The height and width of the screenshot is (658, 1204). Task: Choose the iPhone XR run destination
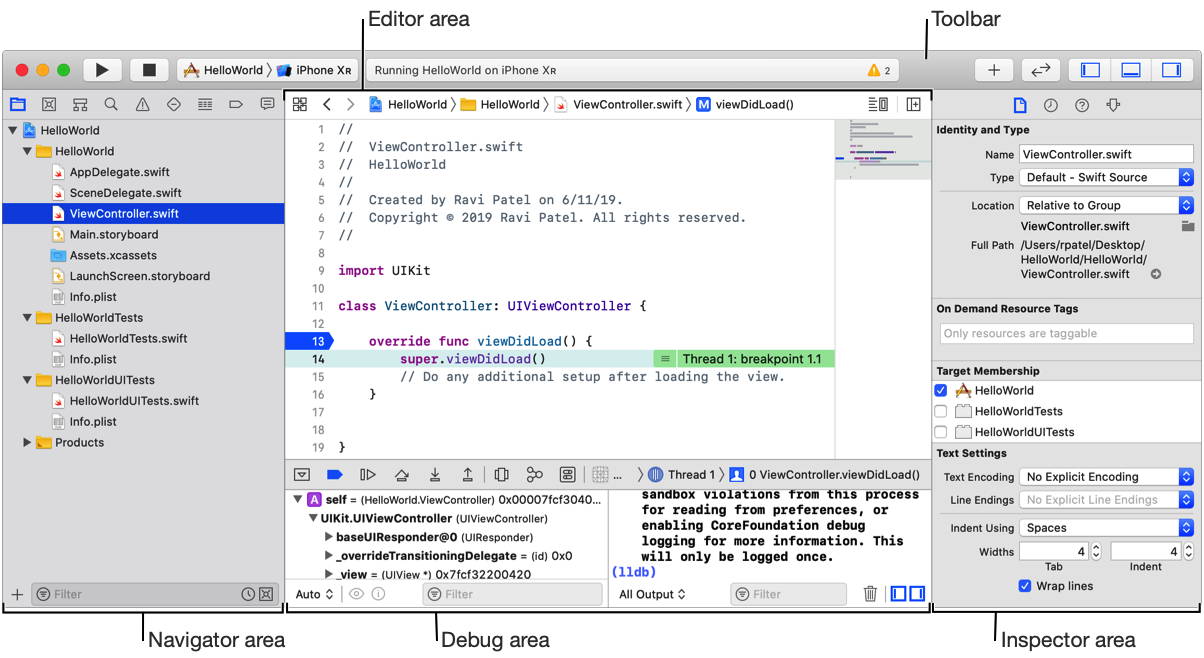tap(315, 71)
